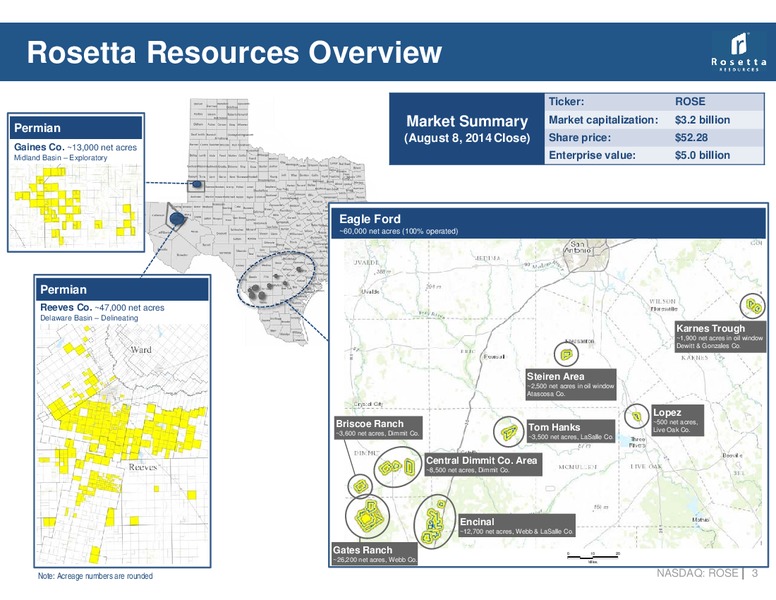Click the Briscoe Ranch circled acreage marker
The width and height of the screenshot is (776, 600).
click(x=360, y=486)
